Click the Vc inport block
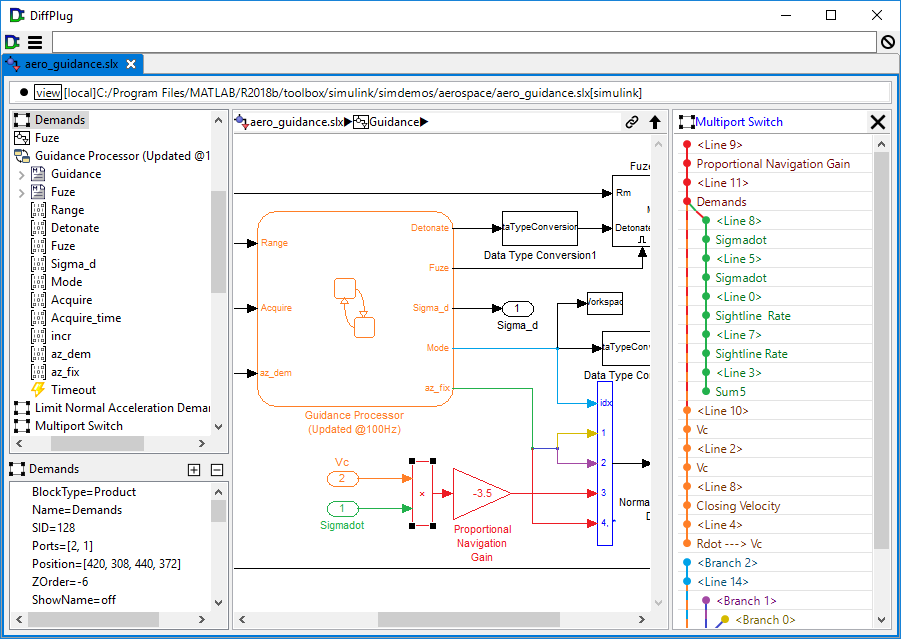This screenshot has width=901, height=639. click(x=342, y=478)
